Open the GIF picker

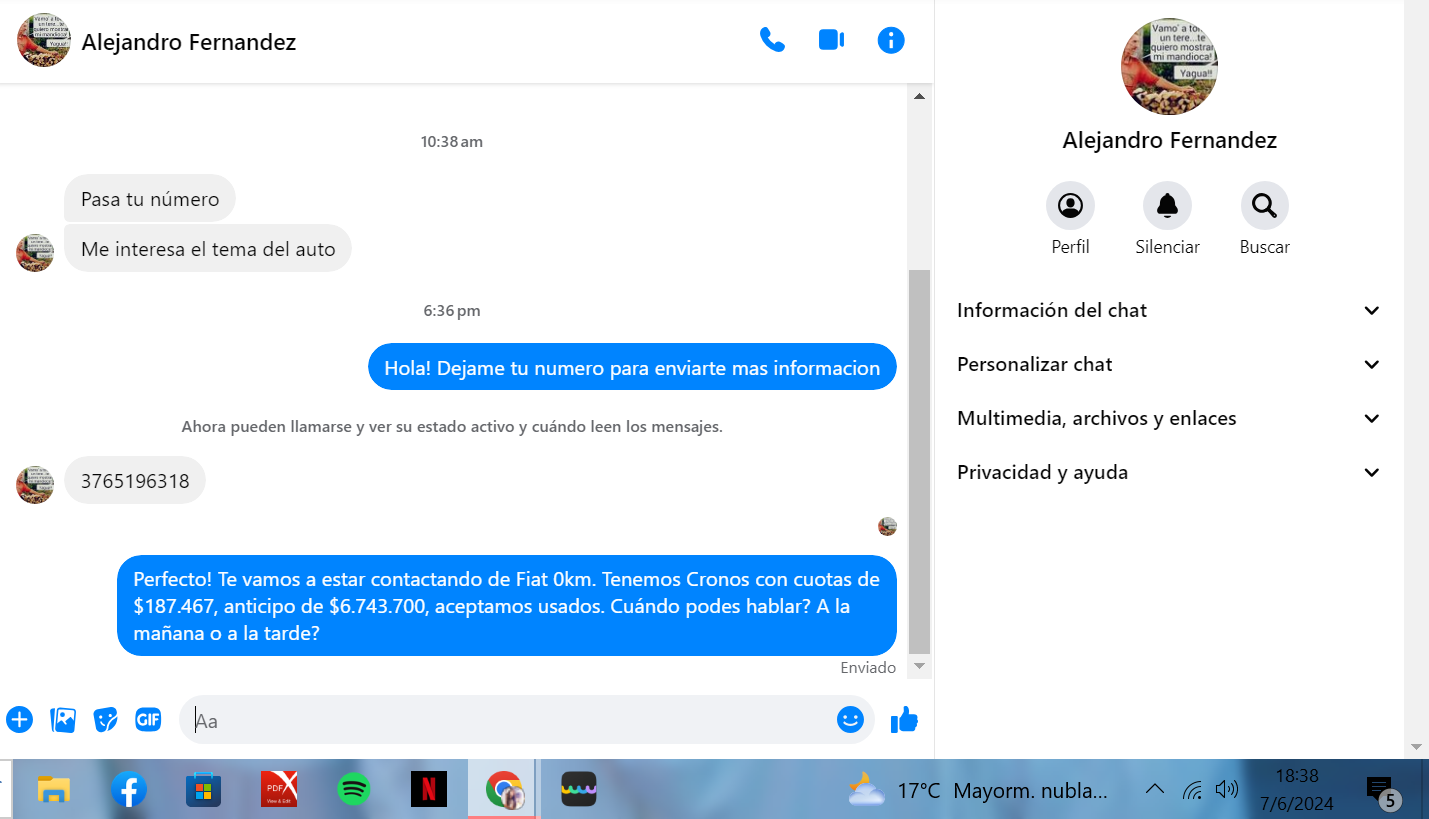pyautogui.click(x=148, y=719)
